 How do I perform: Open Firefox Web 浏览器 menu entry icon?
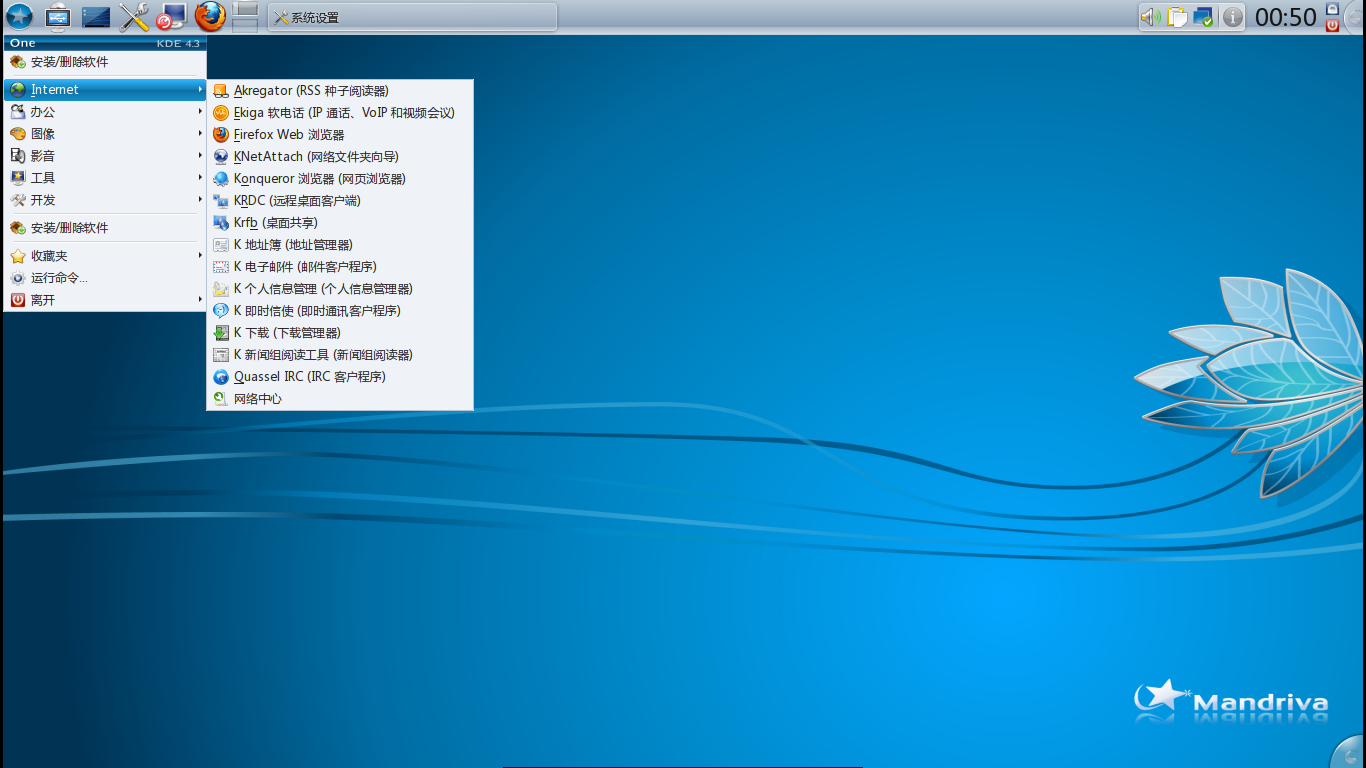point(221,135)
